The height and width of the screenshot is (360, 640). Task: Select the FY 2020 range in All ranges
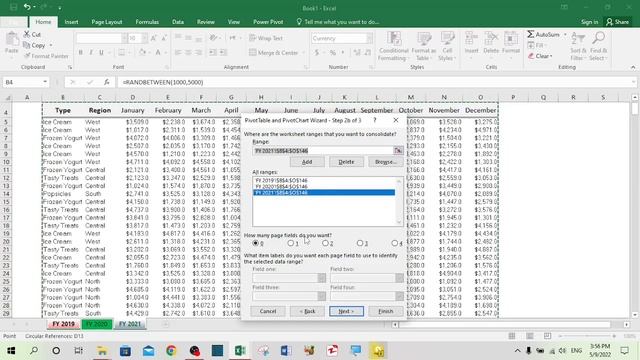coord(324,187)
